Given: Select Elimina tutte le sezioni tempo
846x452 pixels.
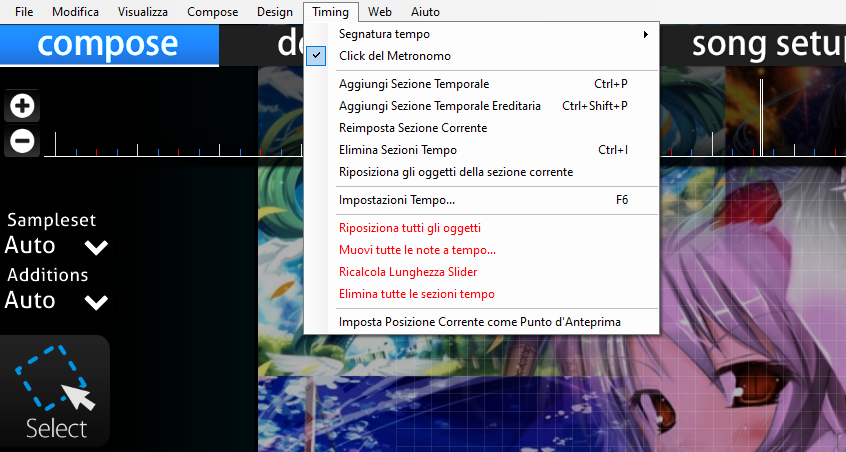Looking at the screenshot, I should pyautogui.click(x=482, y=294).
